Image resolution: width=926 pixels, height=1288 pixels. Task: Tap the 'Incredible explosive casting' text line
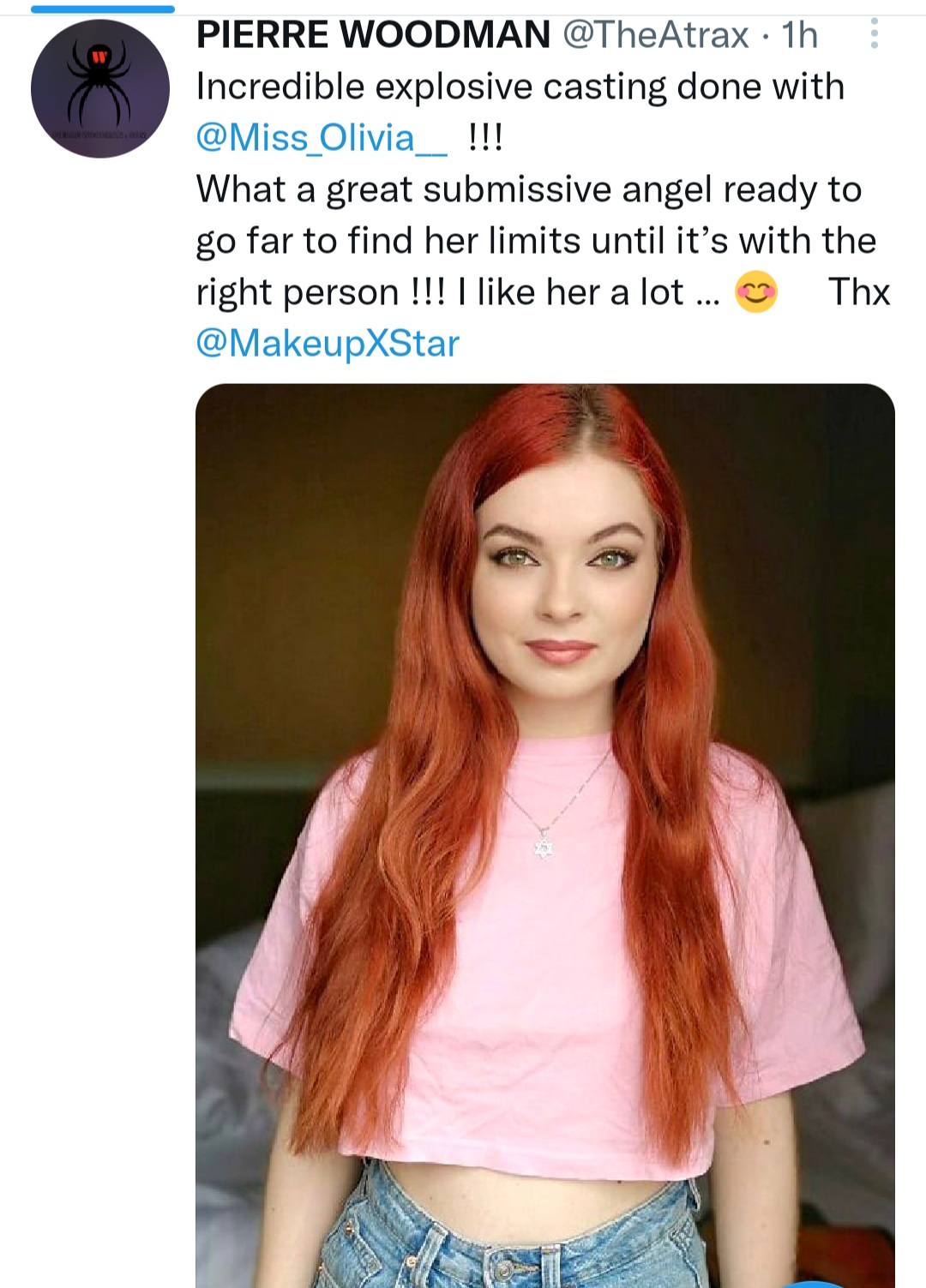pyautogui.click(x=520, y=87)
